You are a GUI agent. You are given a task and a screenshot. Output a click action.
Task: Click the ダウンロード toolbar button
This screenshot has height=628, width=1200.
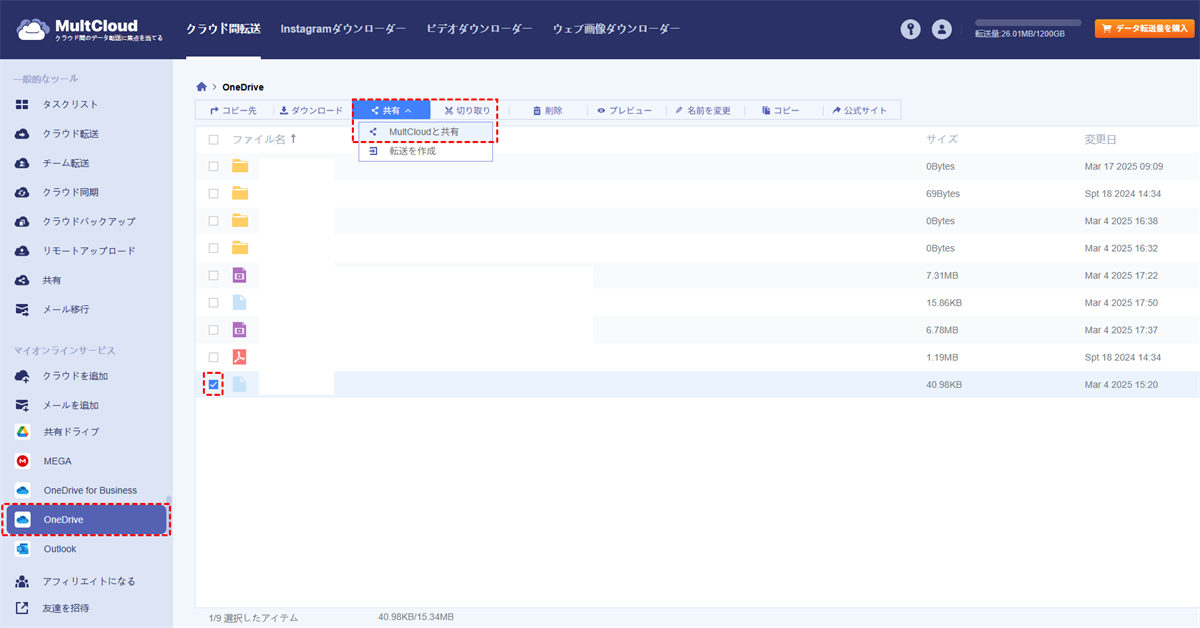pyautogui.click(x=311, y=110)
